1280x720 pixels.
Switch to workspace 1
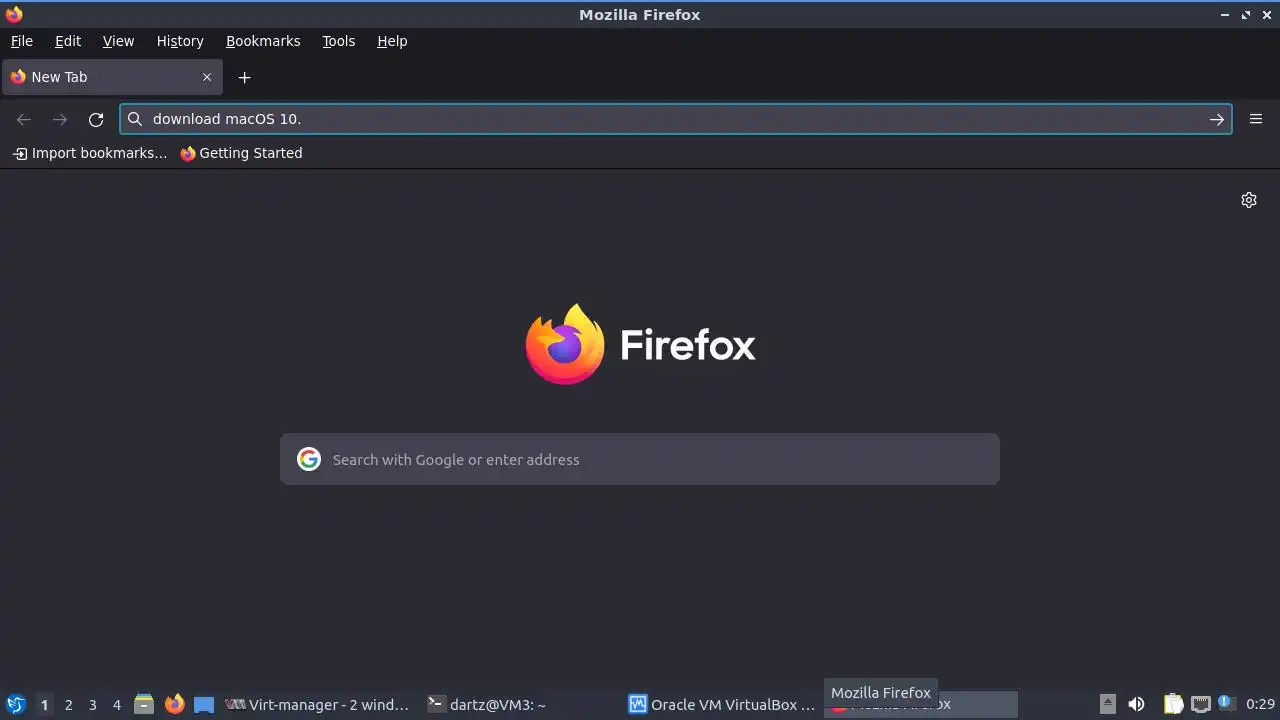[44, 704]
